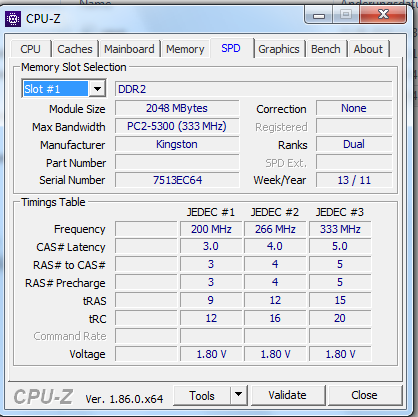The height and width of the screenshot is (417, 418).
Task: Switch to the Bench tab
Action: [x=326, y=49]
